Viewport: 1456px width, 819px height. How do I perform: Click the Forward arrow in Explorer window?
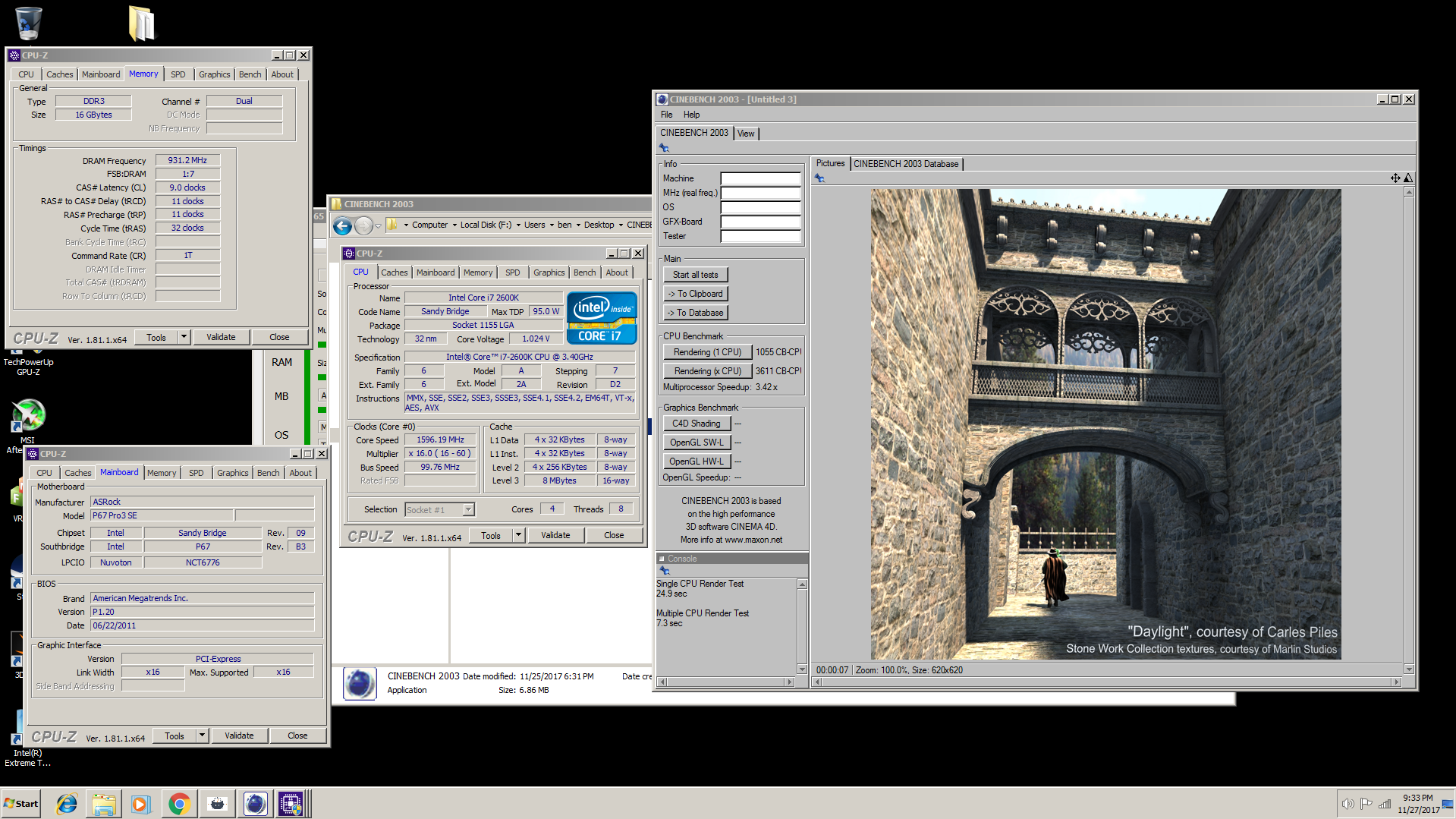[364, 225]
